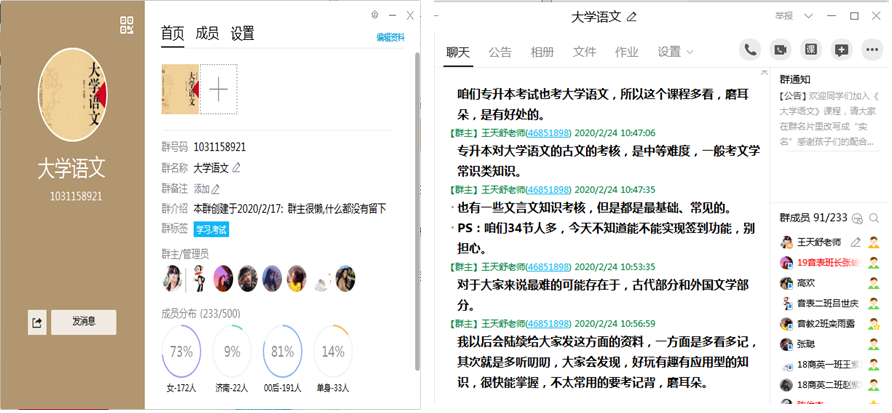Start a group video call
The image size is (892, 413).
[x=780, y=50]
